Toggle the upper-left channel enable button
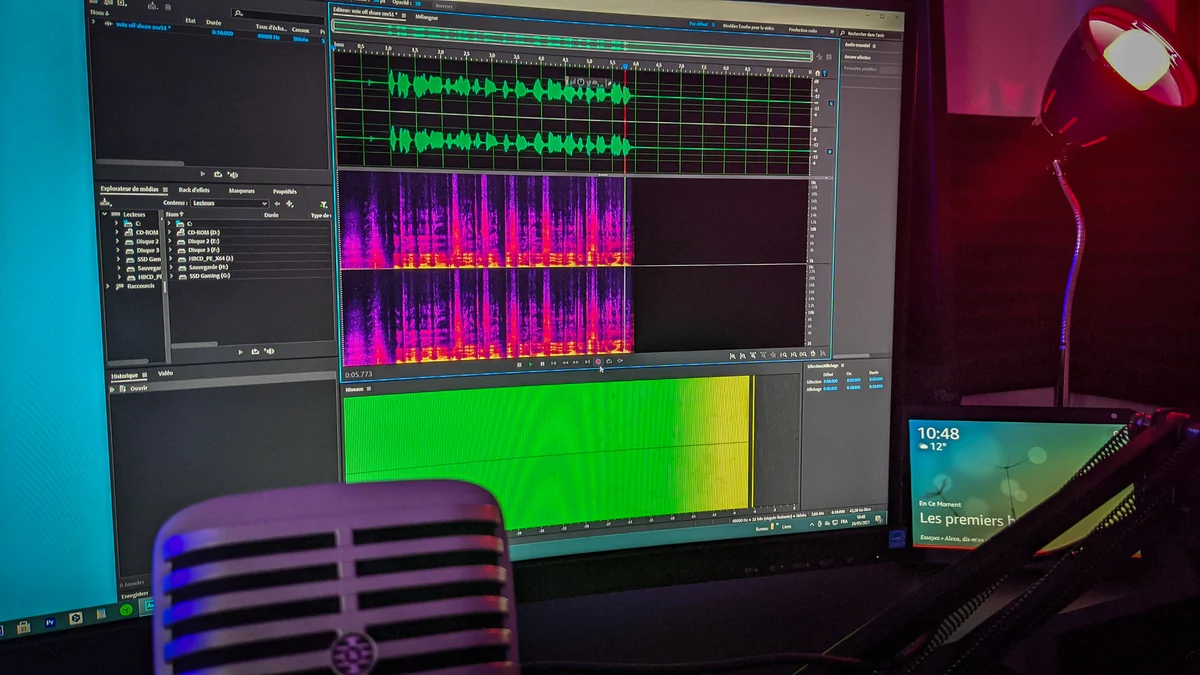This screenshot has width=1200, height=675. pyautogui.click(x=831, y=103)
